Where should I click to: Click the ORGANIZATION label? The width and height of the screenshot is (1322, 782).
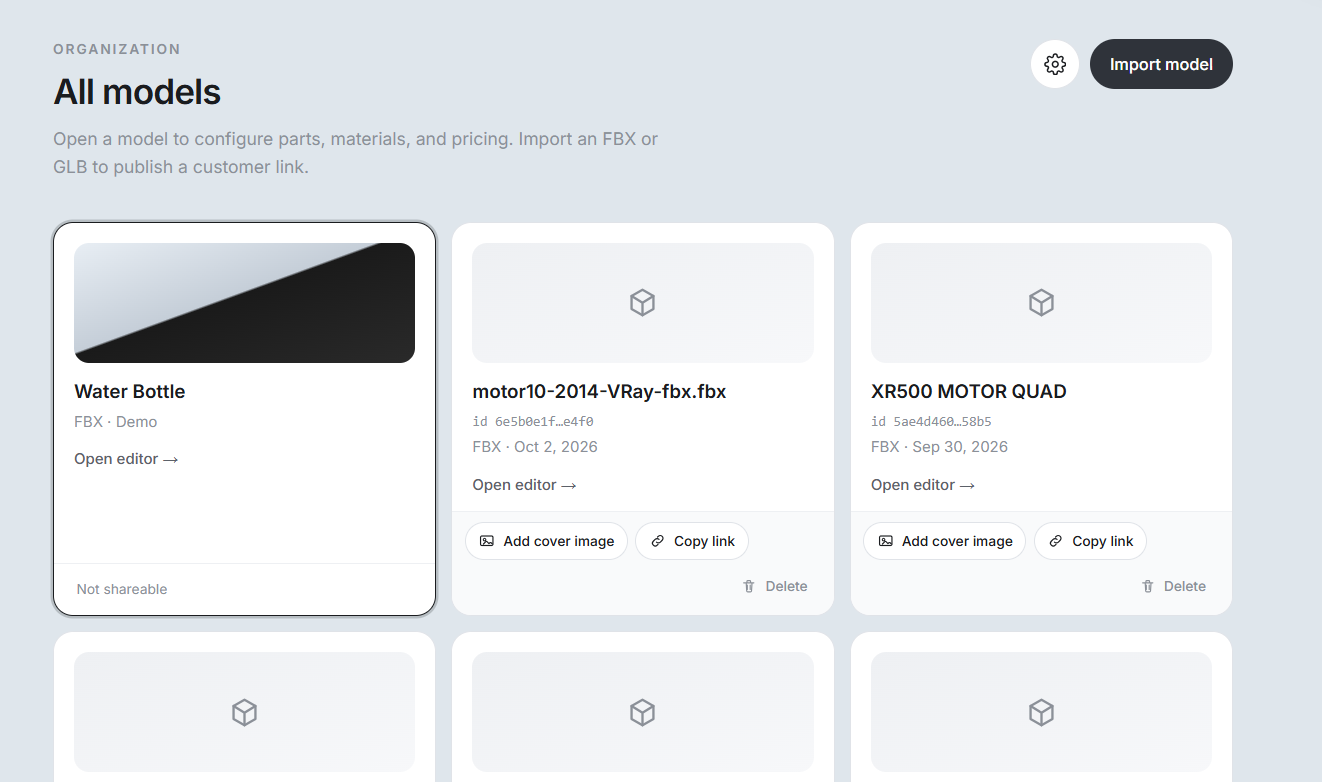point(117,49)
